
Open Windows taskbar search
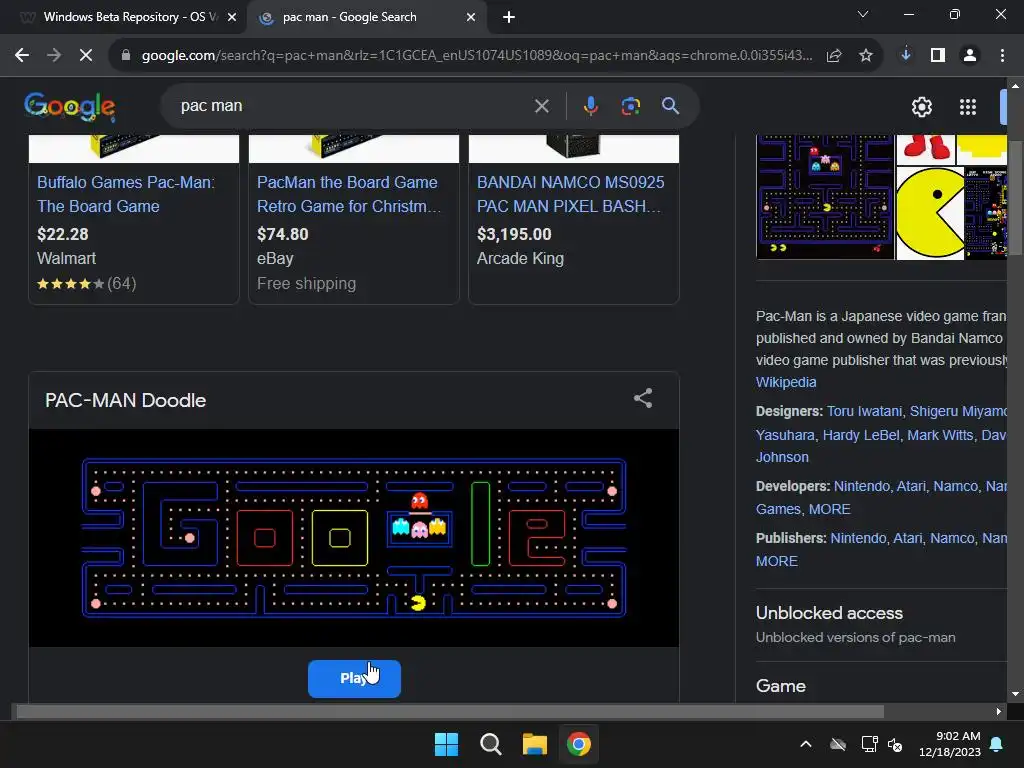[x=490, y=744]
